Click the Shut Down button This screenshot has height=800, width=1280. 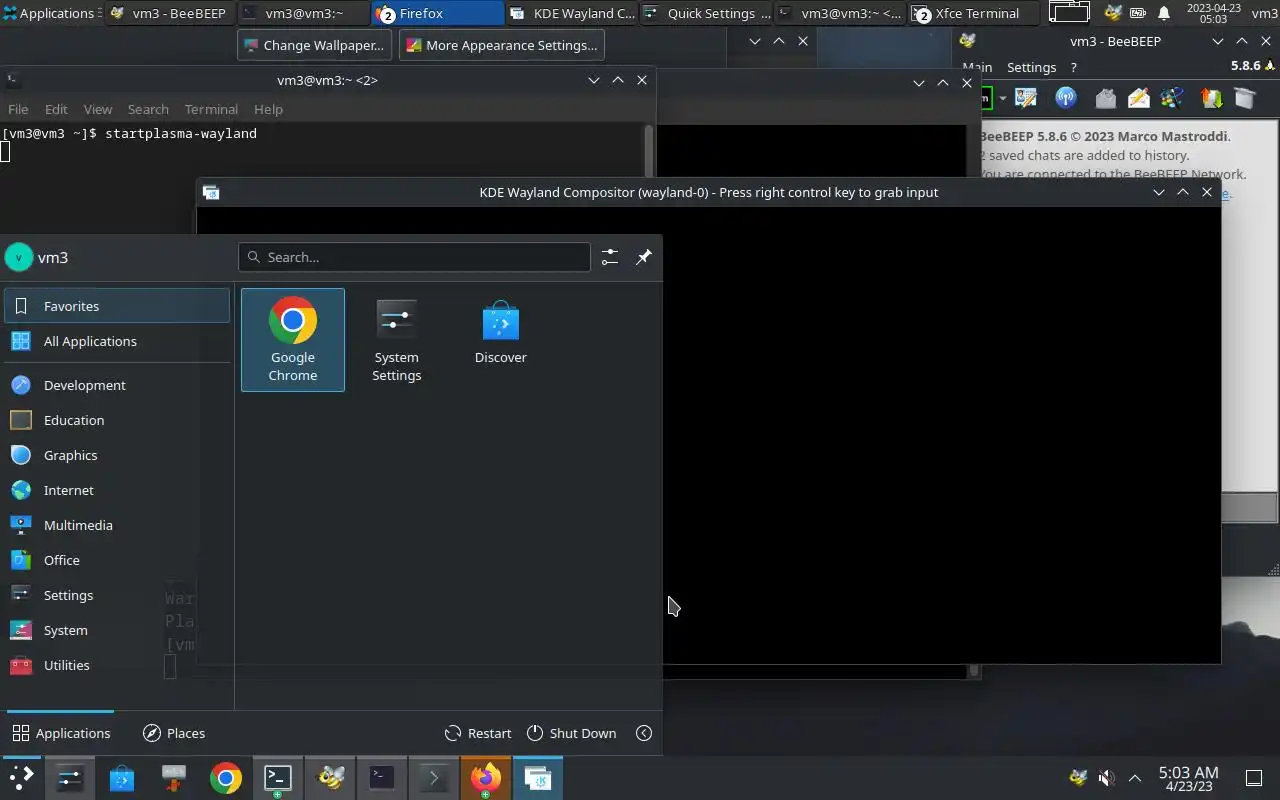coord(571,733)
